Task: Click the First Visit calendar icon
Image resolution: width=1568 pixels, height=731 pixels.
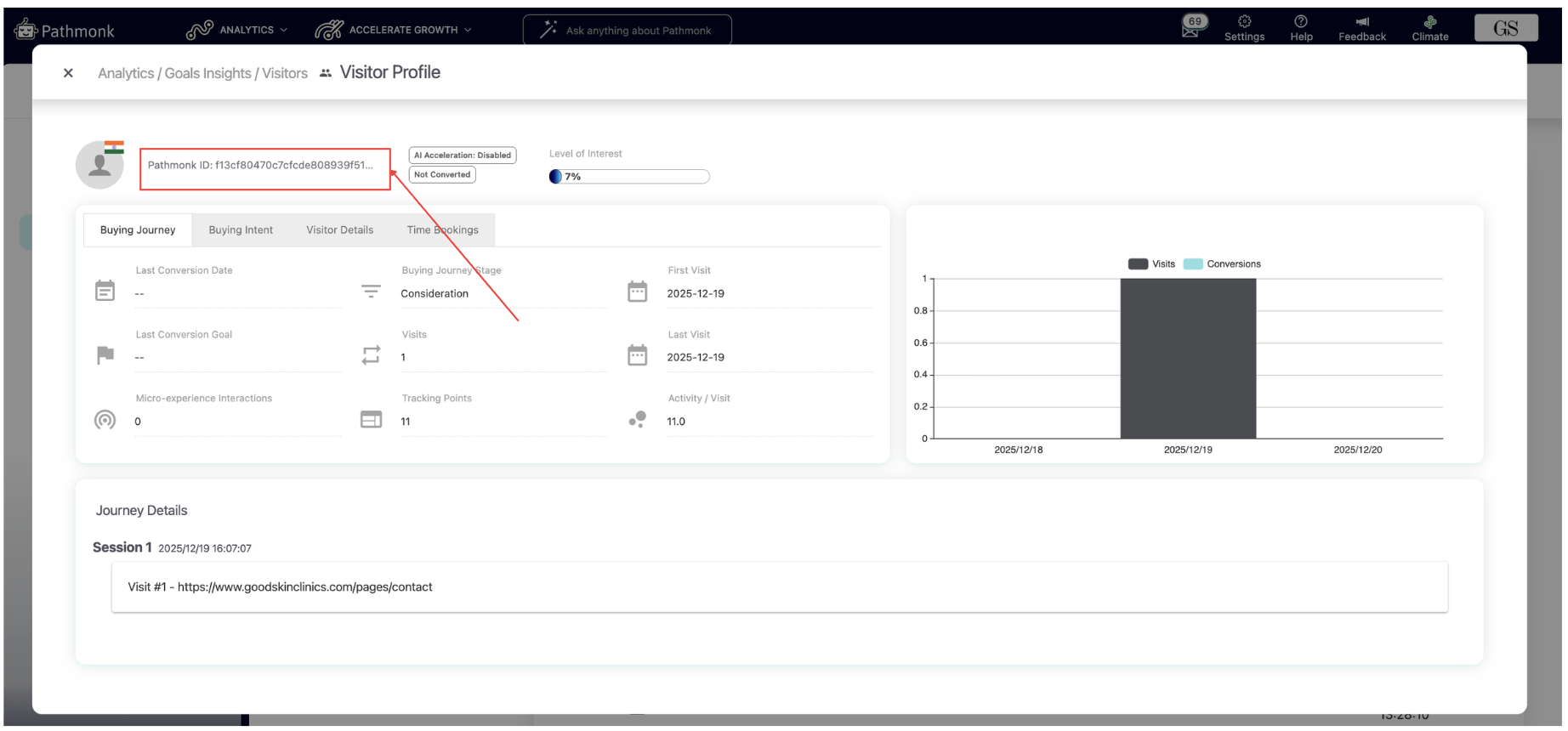Action: pyautogui.click(x=637, y=291)
